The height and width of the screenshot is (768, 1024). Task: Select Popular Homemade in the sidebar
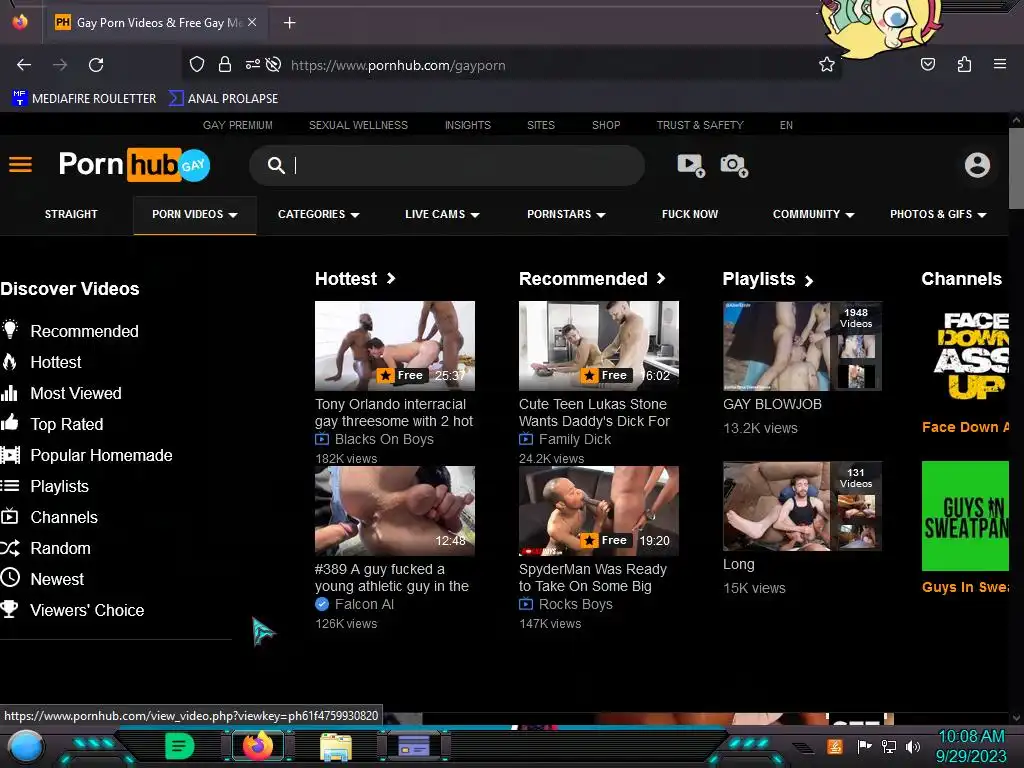point(101,455)
